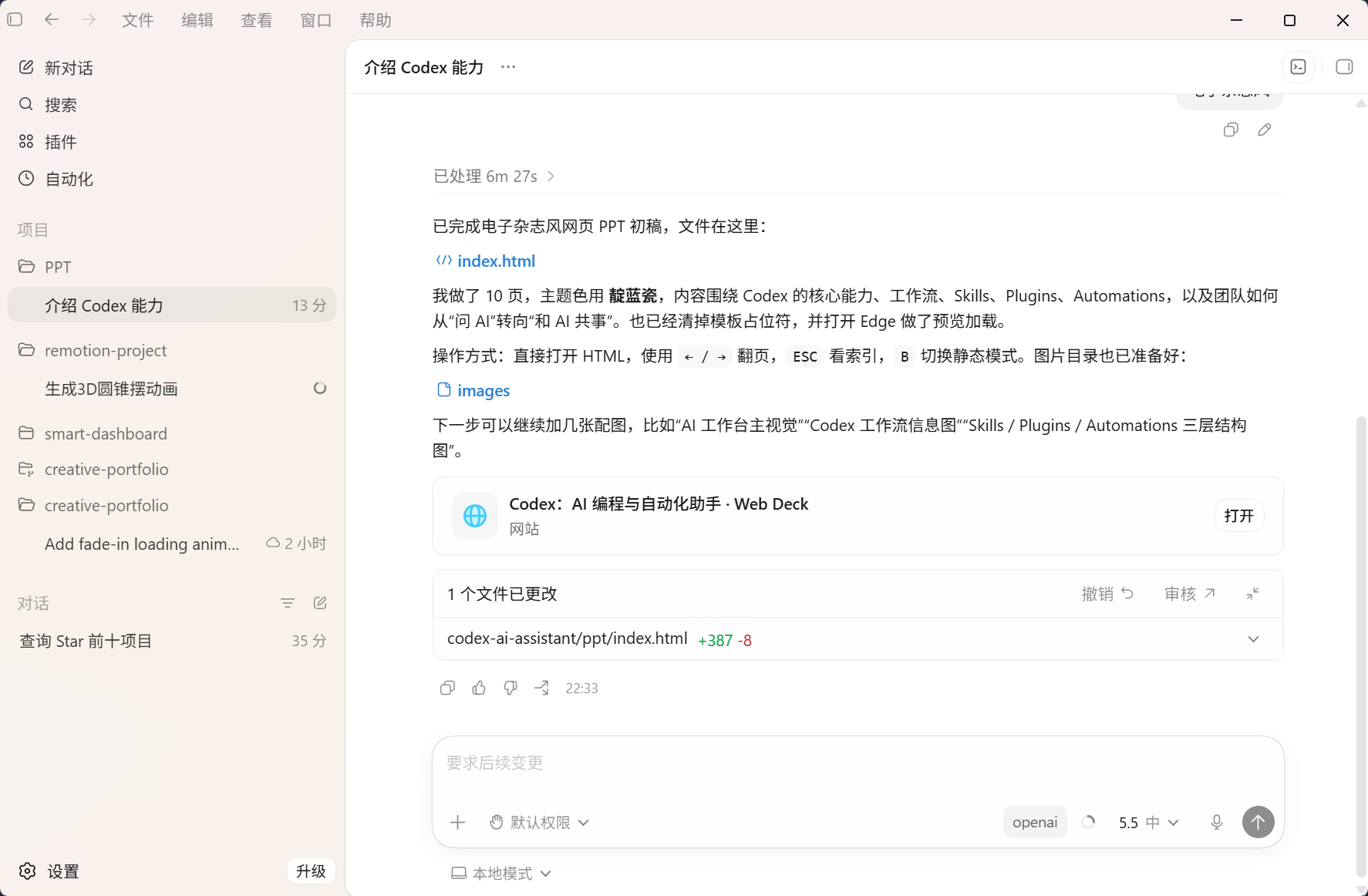Open the 查看 menu

[257, 20]
